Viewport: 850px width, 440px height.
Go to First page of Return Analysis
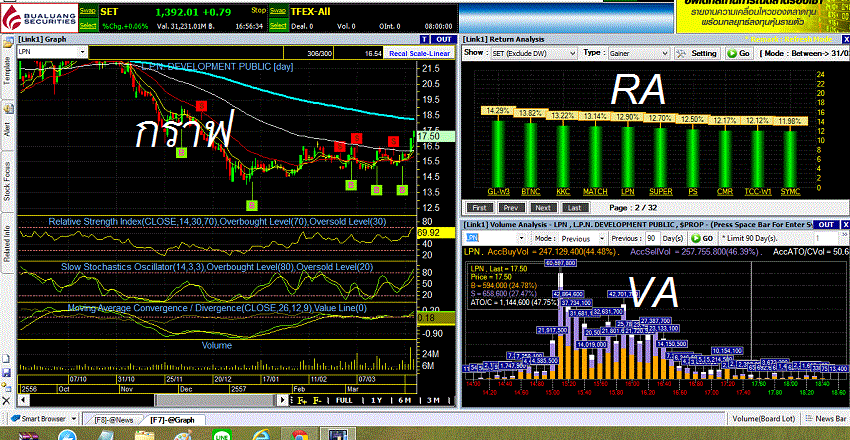(479, 208)
